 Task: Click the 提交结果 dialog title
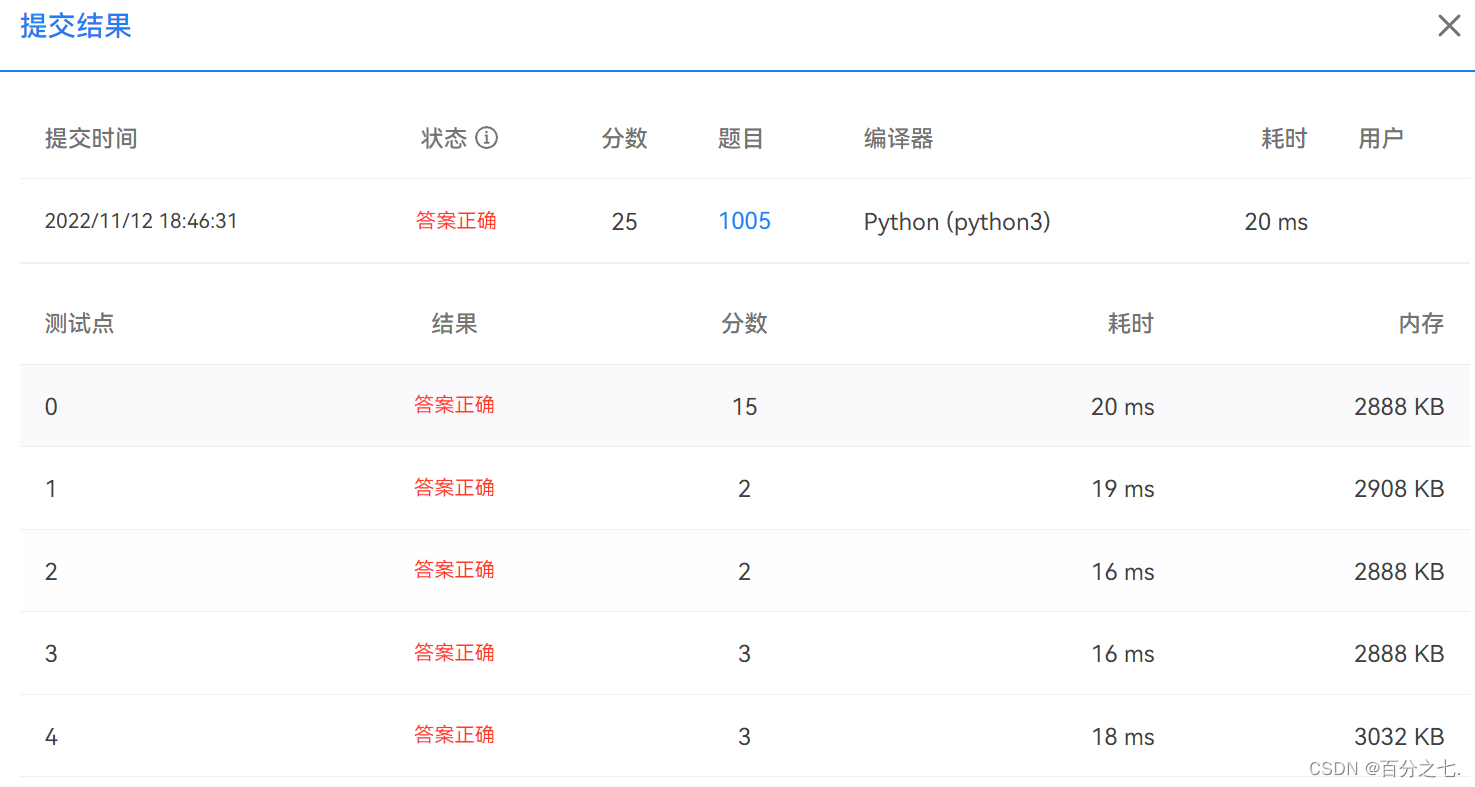pos(75,26)
